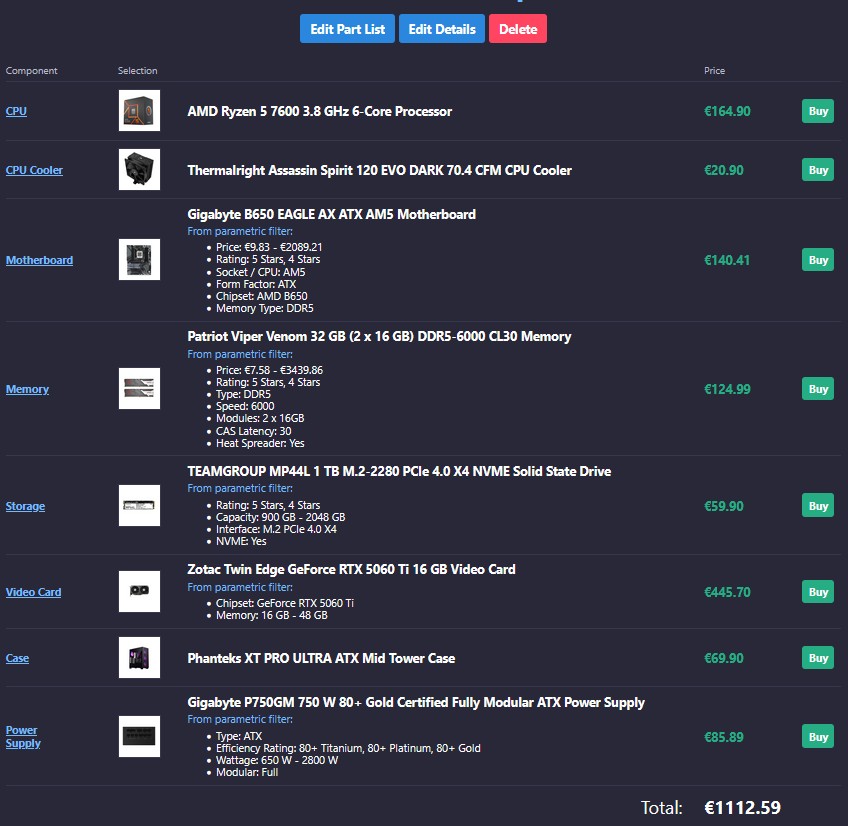Open TEAMGROUP MP44L 1 TB product name
This screenshot has width=848, height=826.
399,471
